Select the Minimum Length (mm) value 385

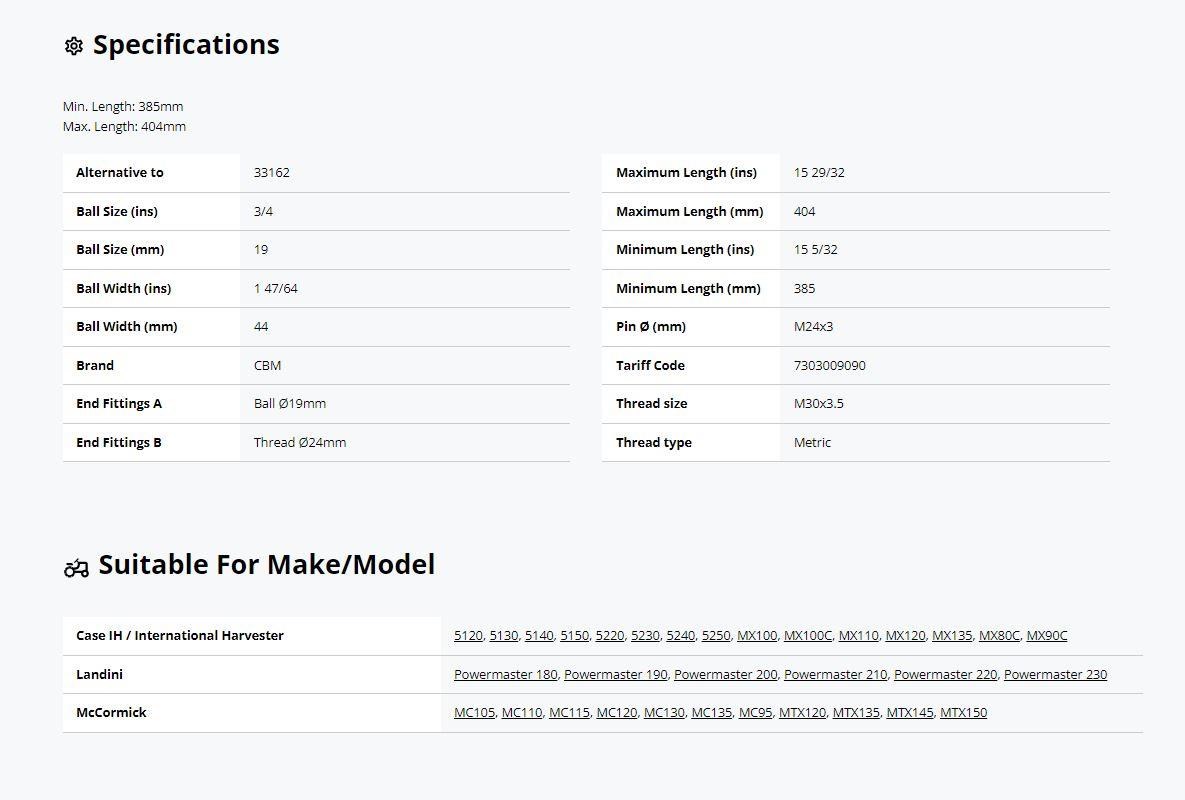pos(805,289)
